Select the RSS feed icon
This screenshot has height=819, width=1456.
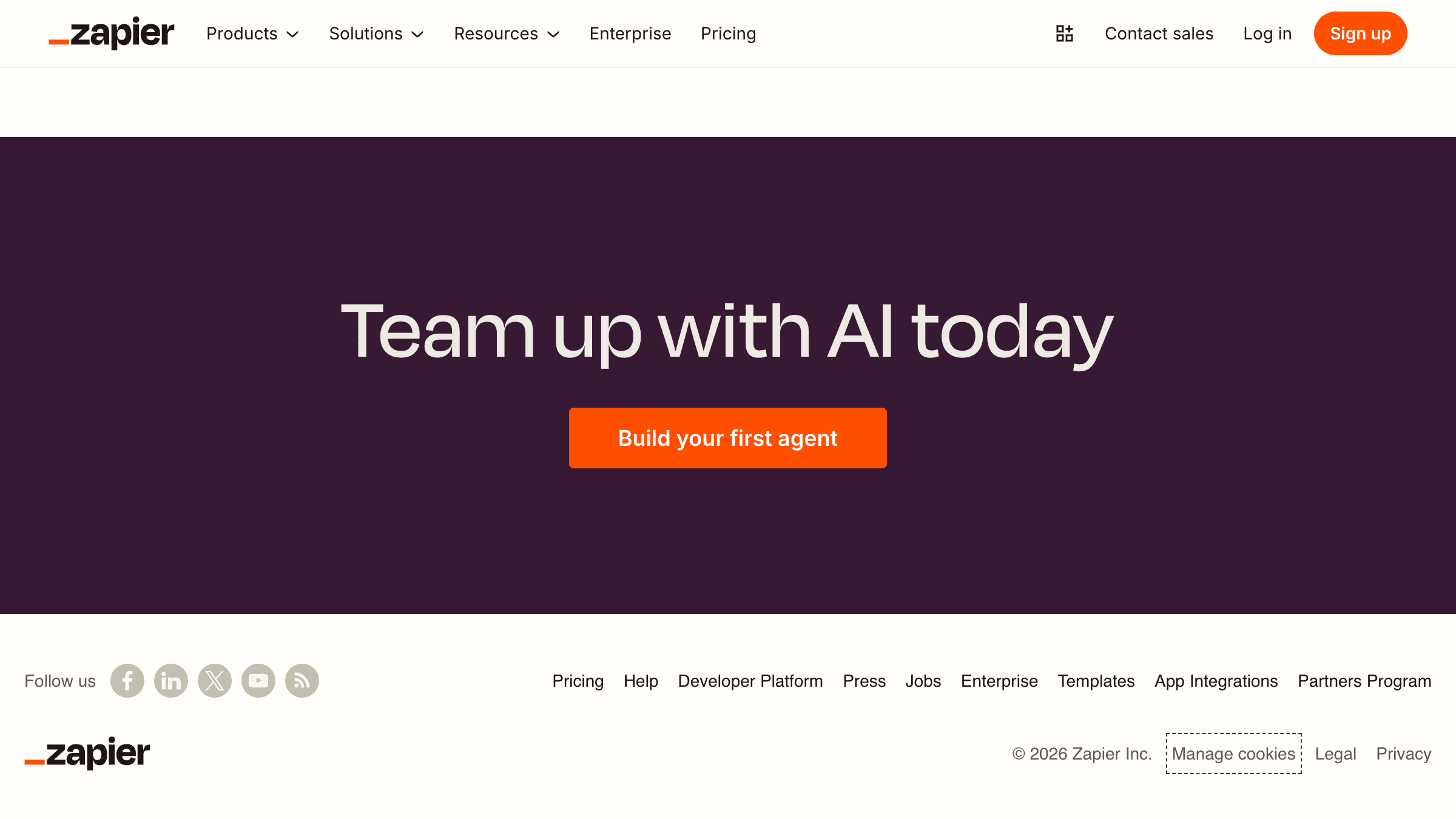pyautogui.click(x=302, y=681)
